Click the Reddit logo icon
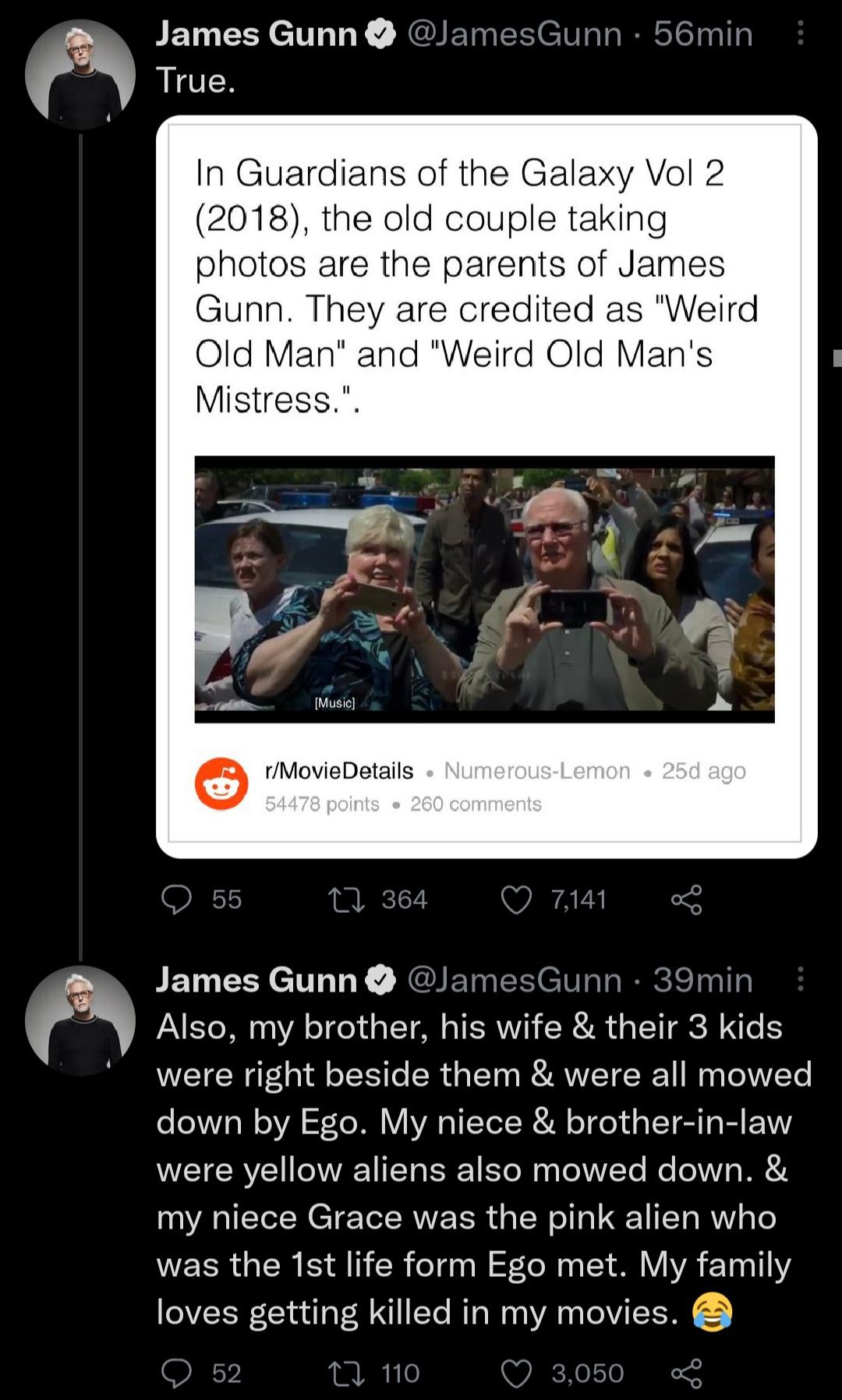This screenshot has width=842, height=1400. pyautogui.click(x=221, y=784)
